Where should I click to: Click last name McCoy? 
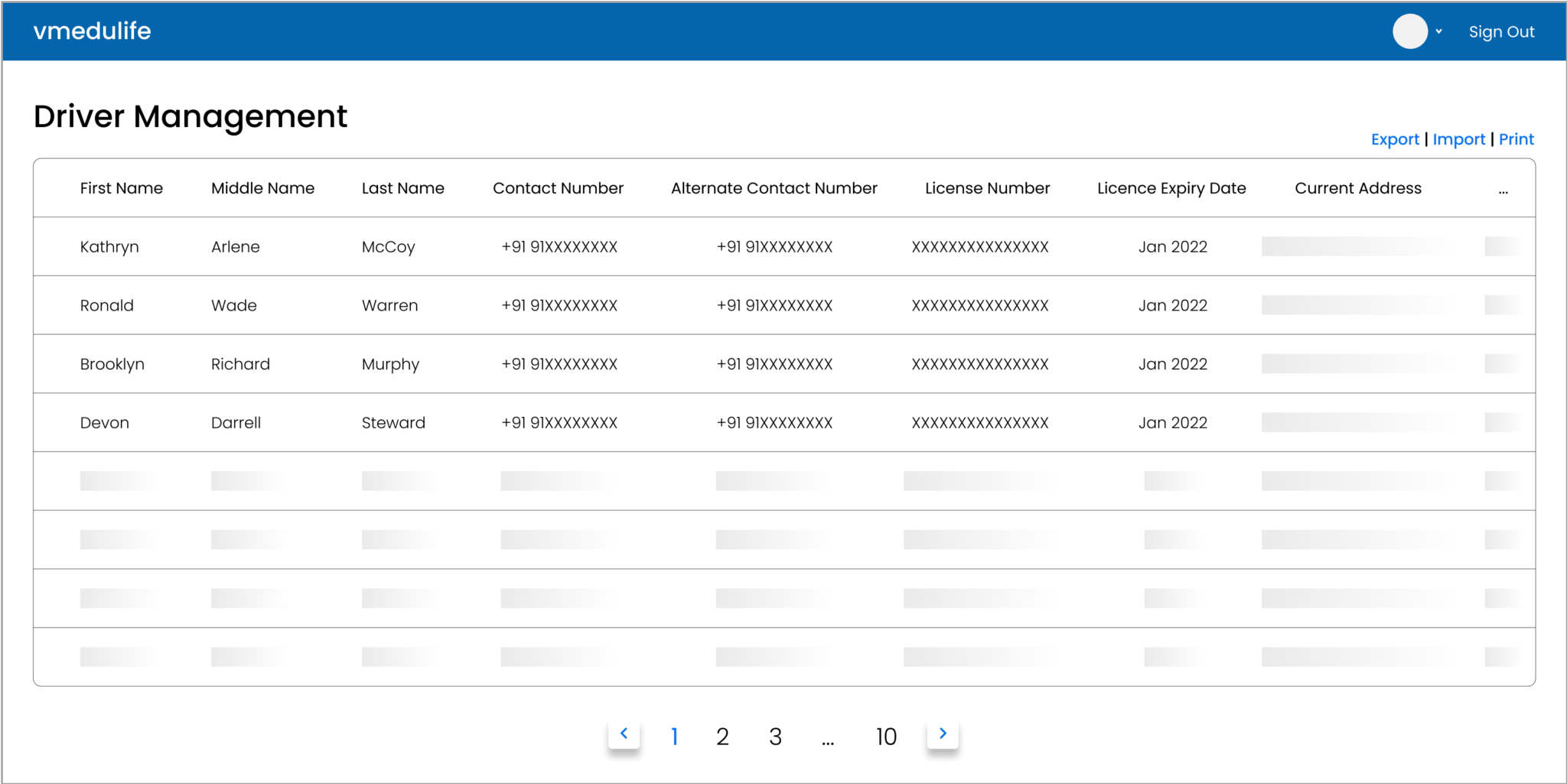tap(388, 247)
